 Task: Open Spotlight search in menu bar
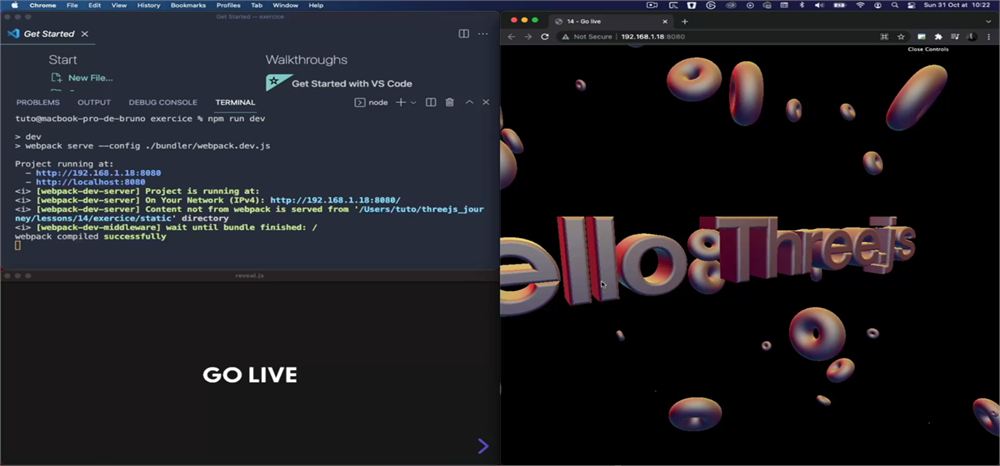point(895,5)
